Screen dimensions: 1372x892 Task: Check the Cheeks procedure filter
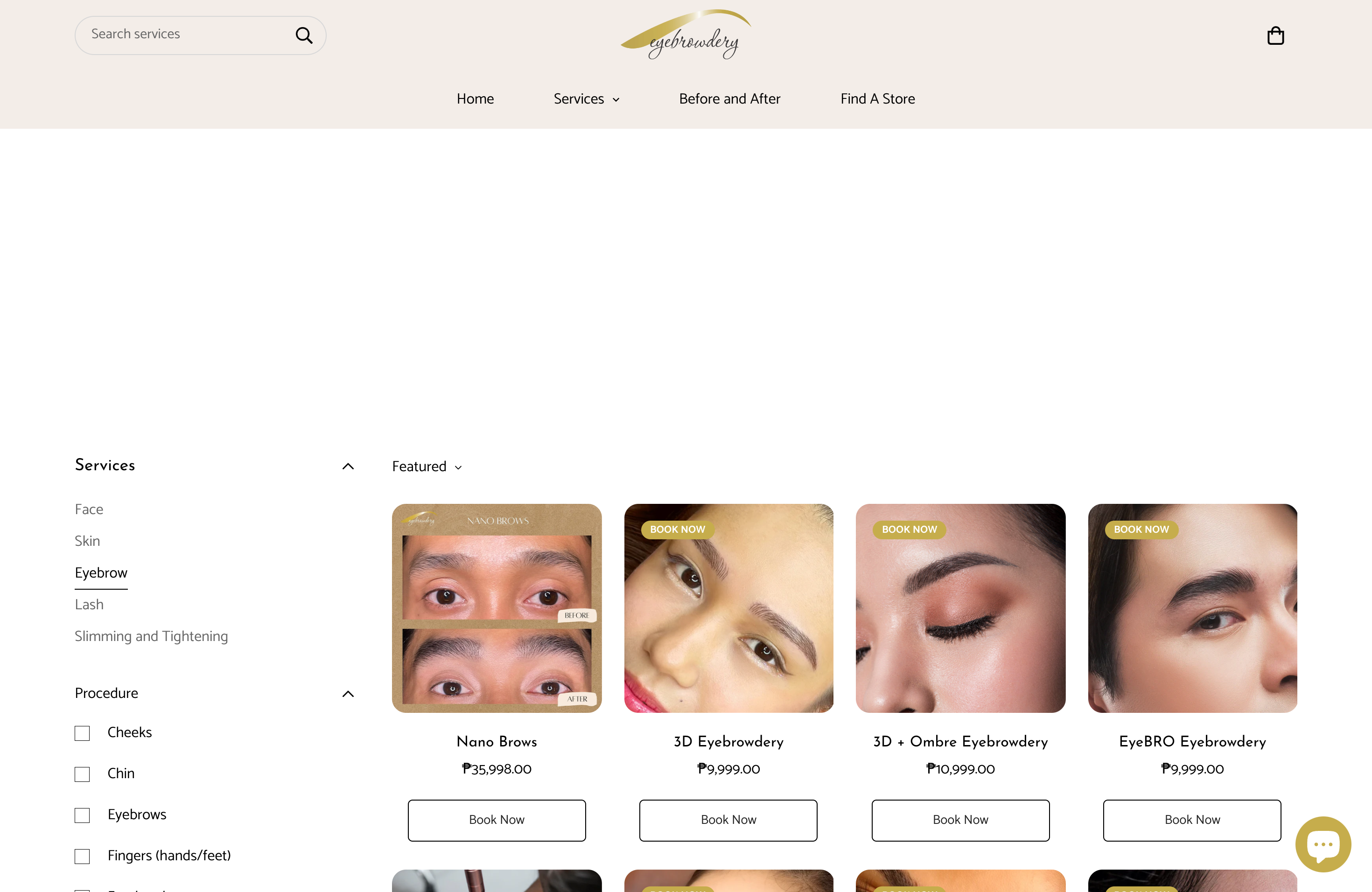tap(82, 733)
